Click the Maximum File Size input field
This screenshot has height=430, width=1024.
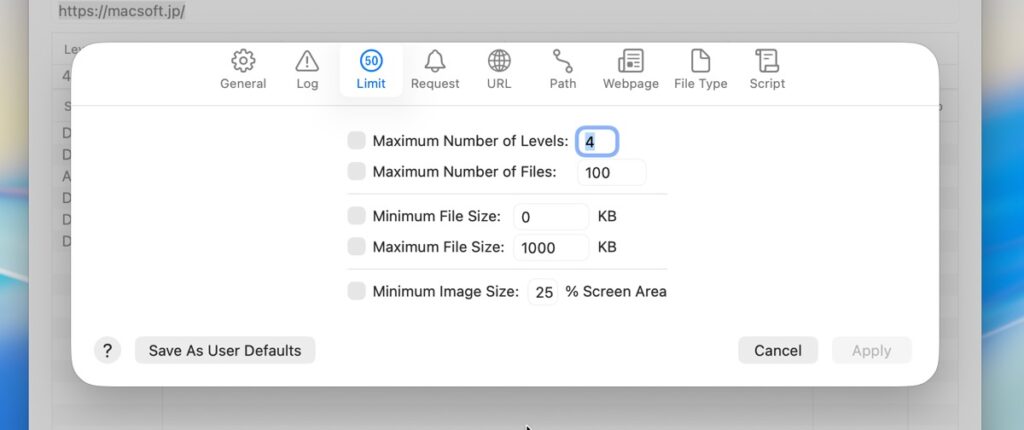point(551,248)
